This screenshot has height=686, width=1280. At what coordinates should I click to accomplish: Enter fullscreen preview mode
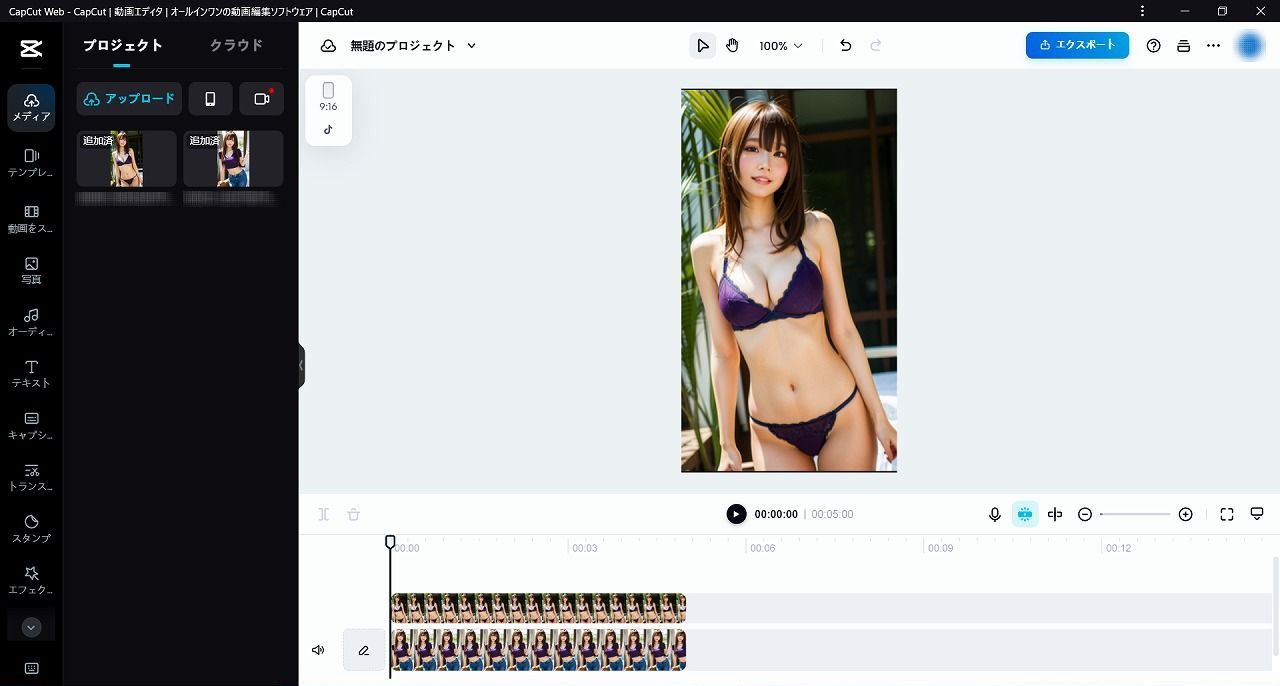[1227, 514]
